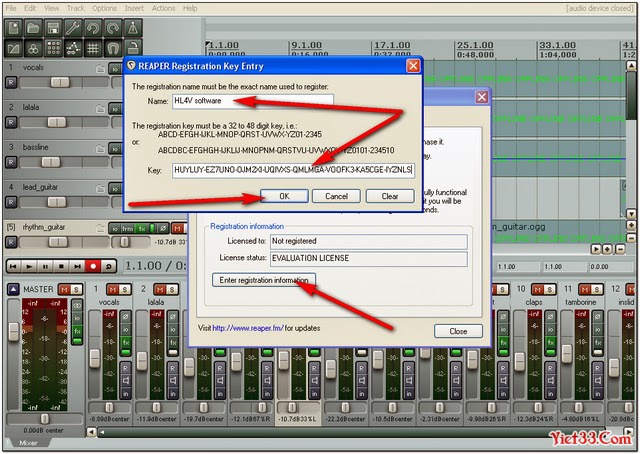Open vocals mixer strip fx button

(126, 342)
